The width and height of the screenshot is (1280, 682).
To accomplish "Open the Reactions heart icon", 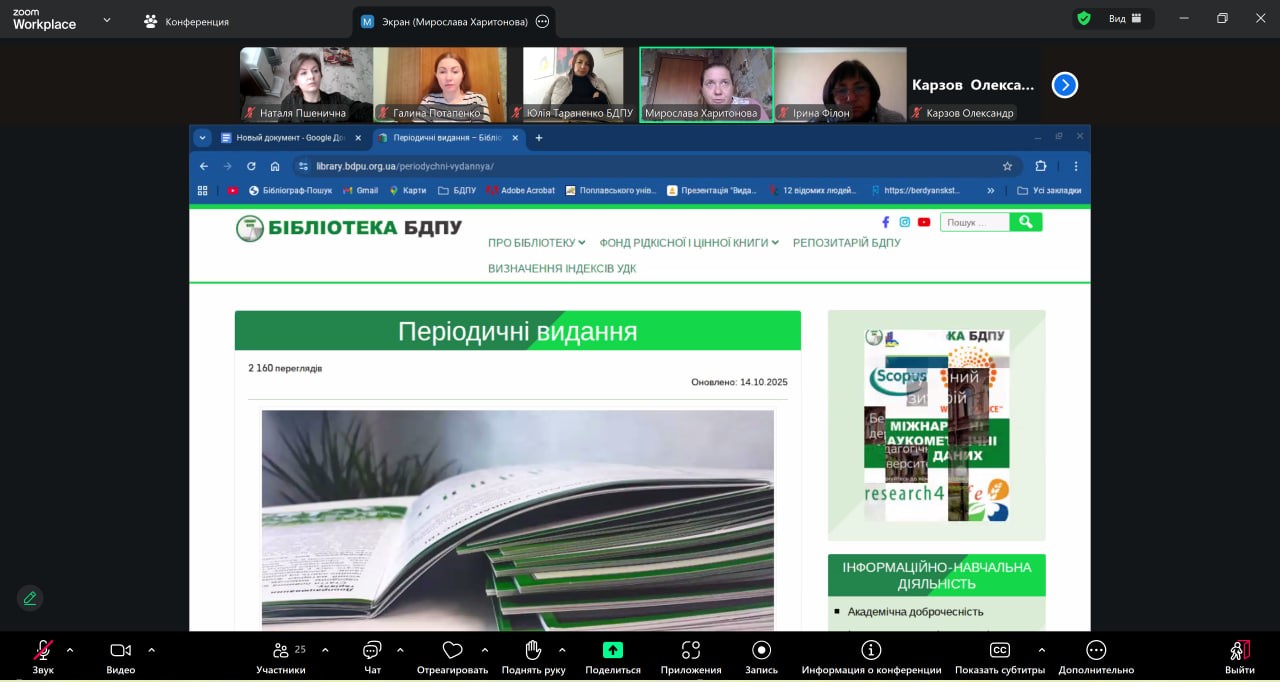I will coord(452,650).
